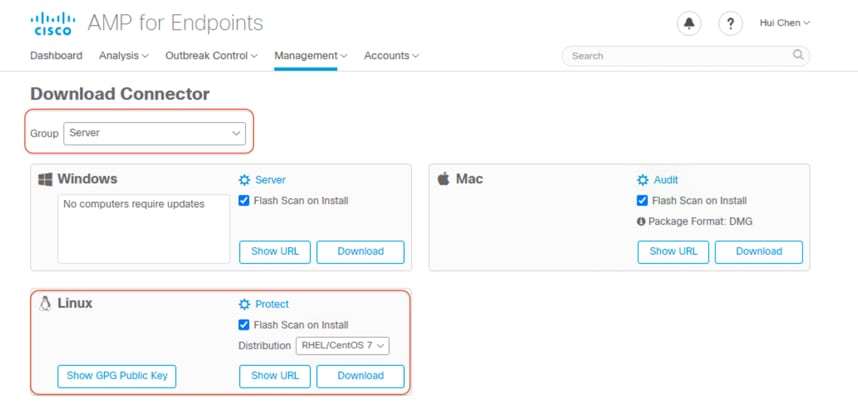Click gear icon next to Audit policy
The width and height of the screenshot is (858, 415).
click(642, 180)
